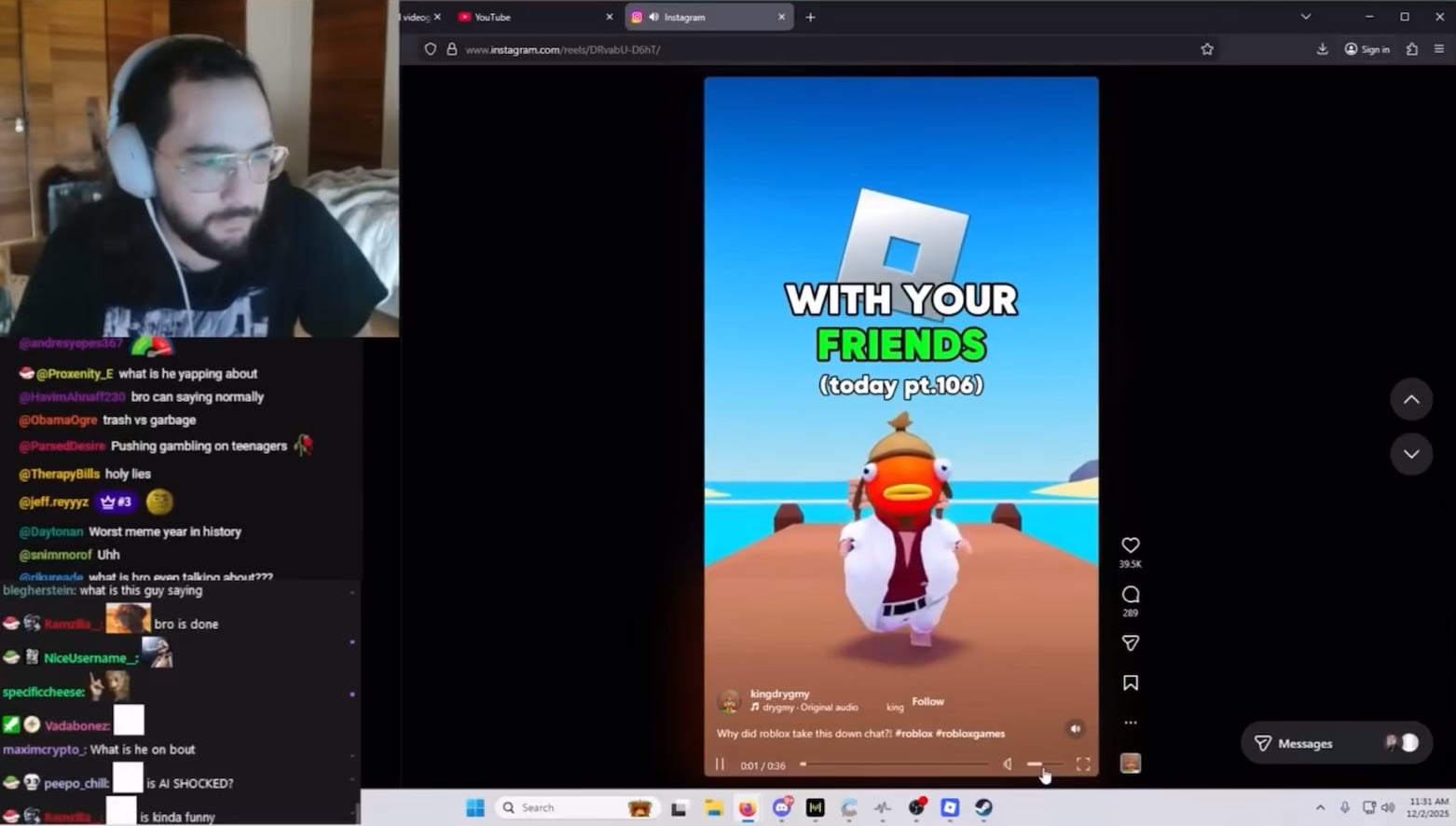Open the list all tabs dropdown
This screenshot has width=1456, height=826.
[x=1306, y=17]
